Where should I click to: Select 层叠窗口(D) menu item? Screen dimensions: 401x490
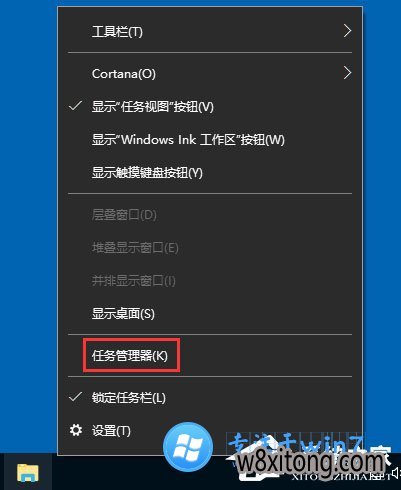210,215
